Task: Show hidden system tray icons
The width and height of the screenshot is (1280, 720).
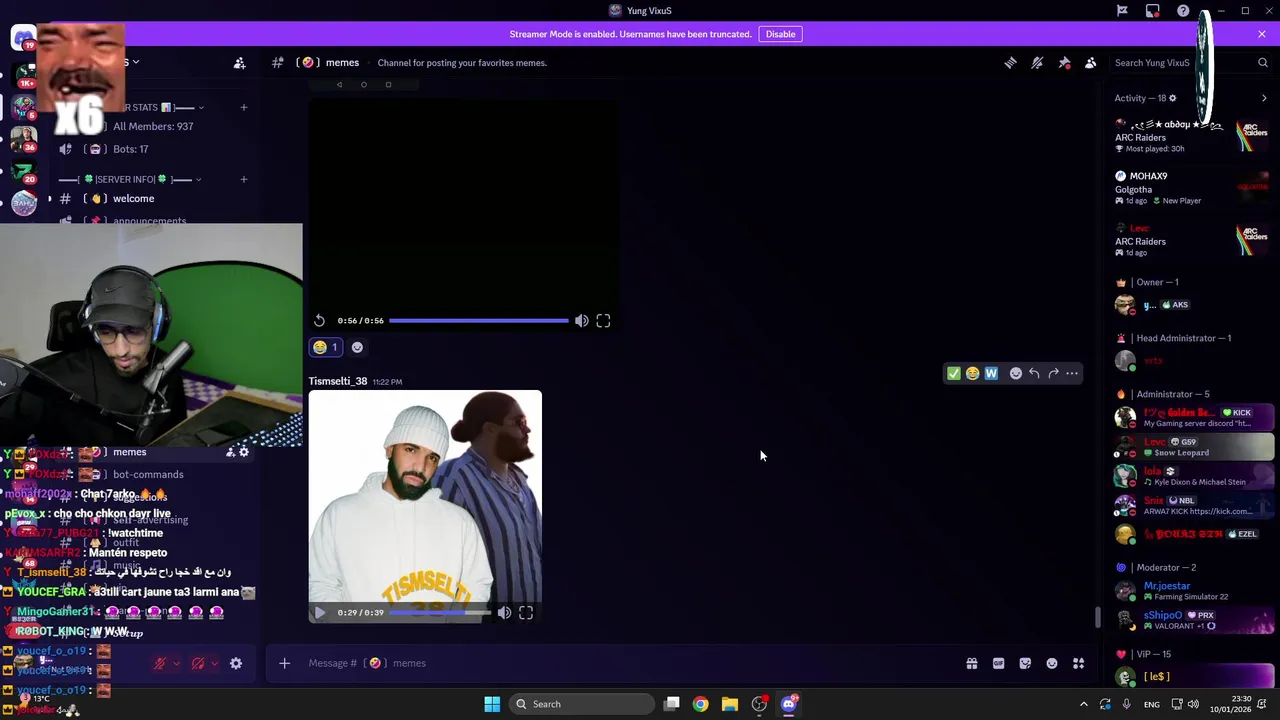Action: point(1083,704)
